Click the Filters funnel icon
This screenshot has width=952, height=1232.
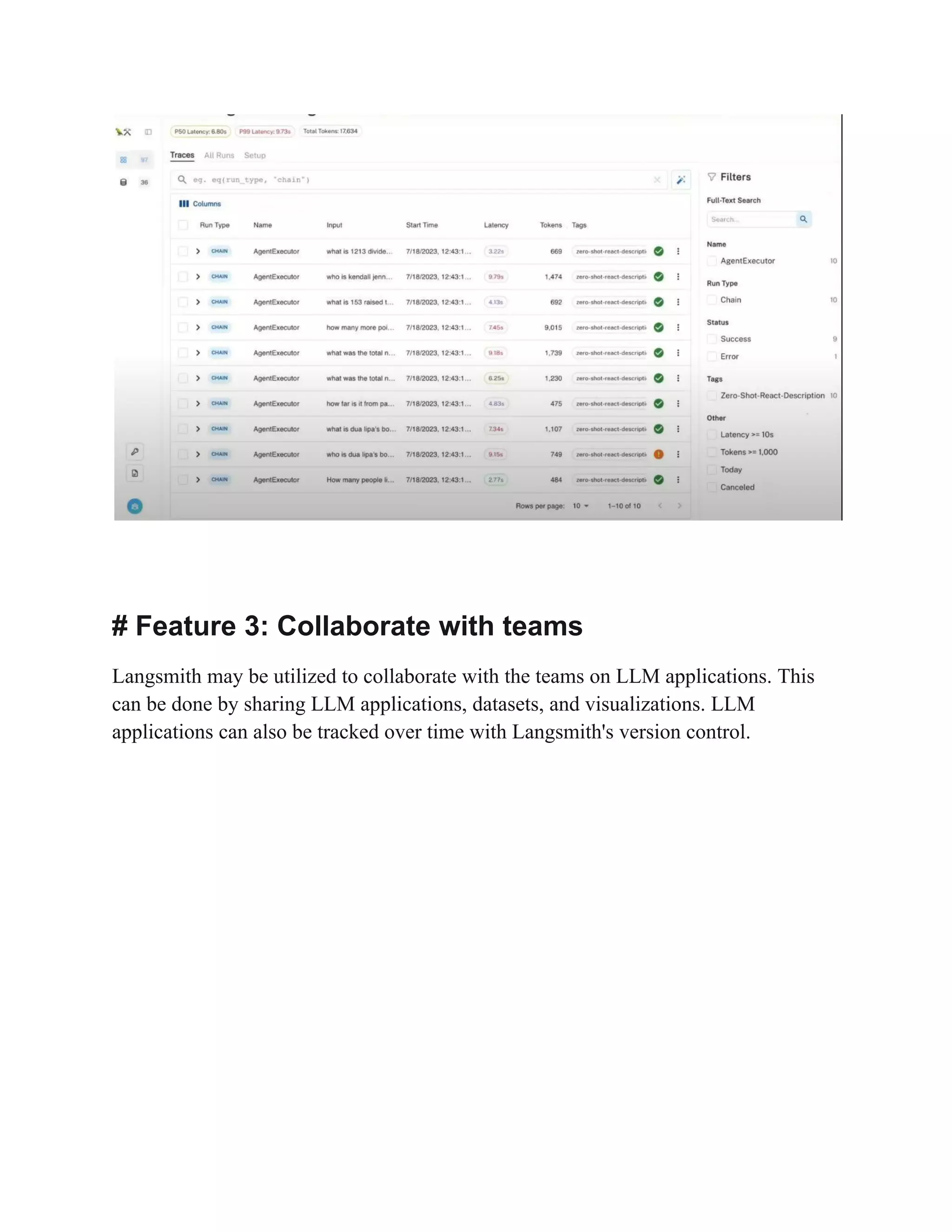[712, 177]
